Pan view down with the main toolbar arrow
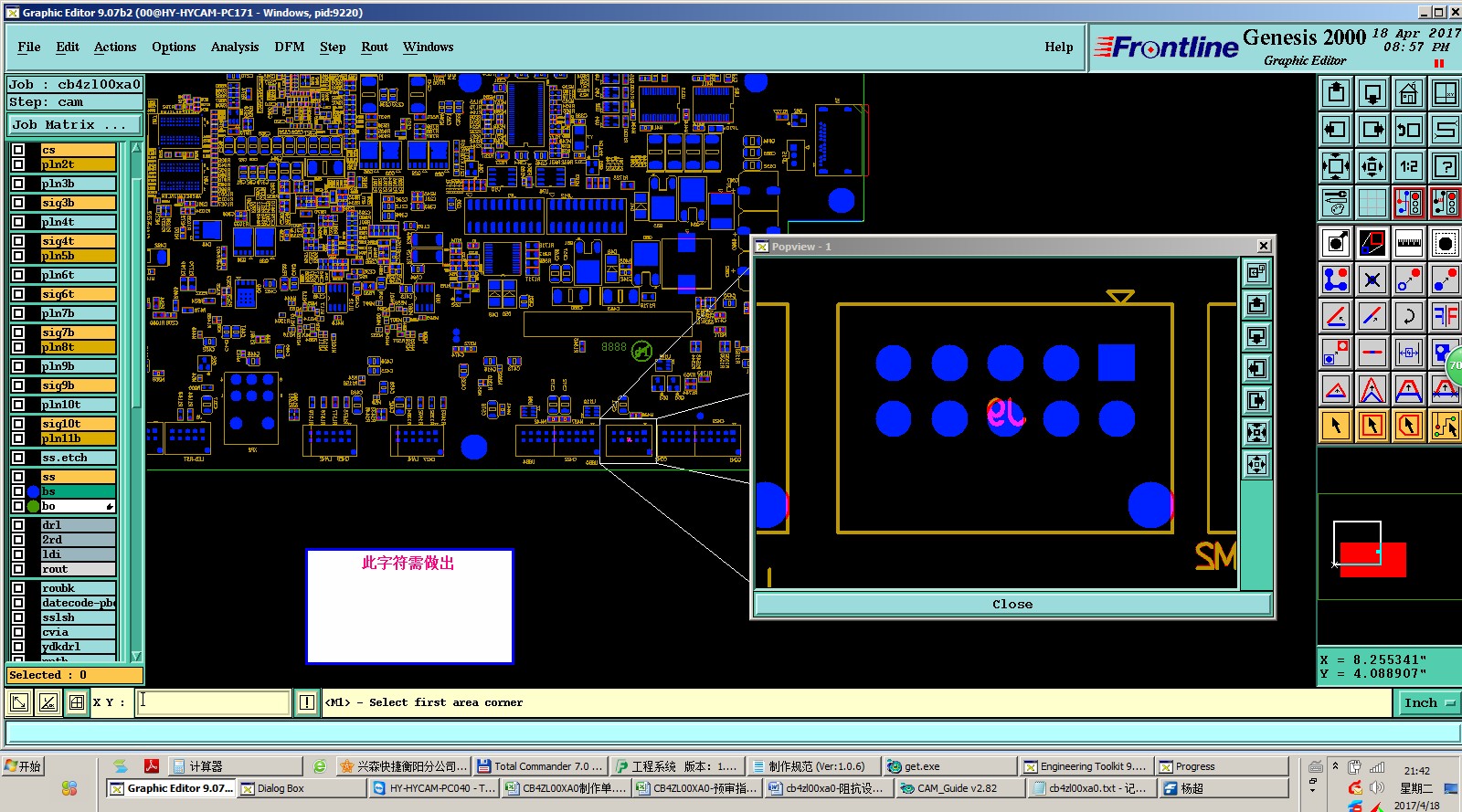 1372,93
